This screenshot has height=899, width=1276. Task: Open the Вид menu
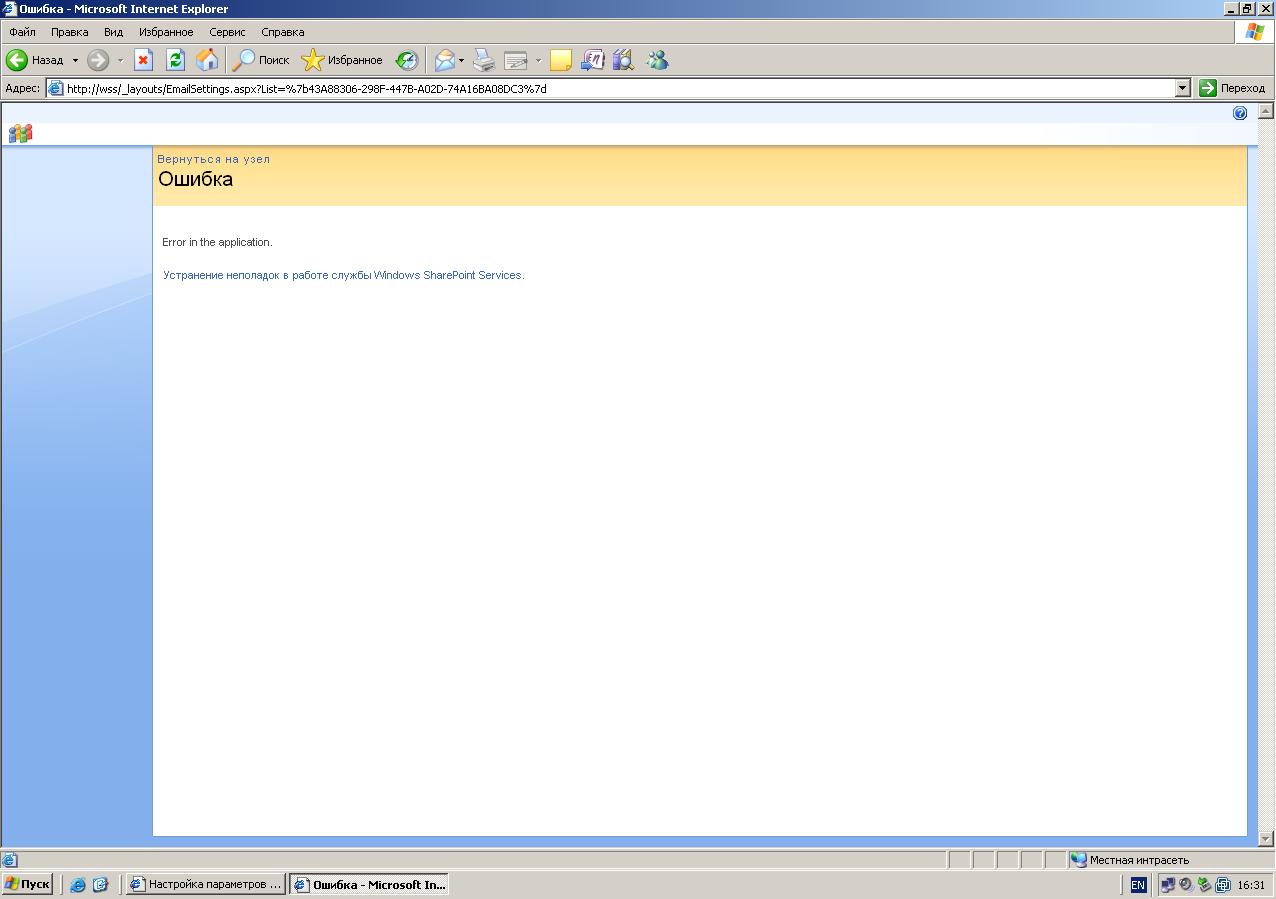pos(113,32)
